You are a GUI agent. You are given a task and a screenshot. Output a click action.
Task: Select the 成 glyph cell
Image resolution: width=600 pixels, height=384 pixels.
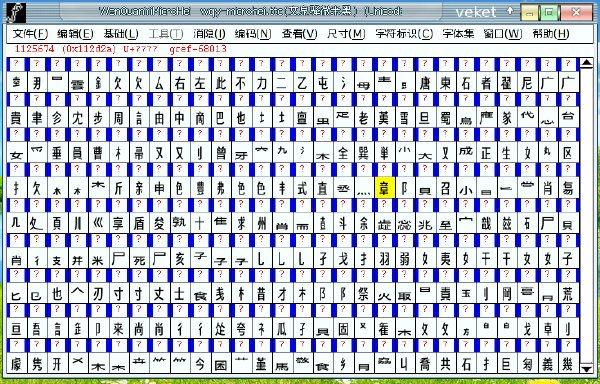(466, 153)
